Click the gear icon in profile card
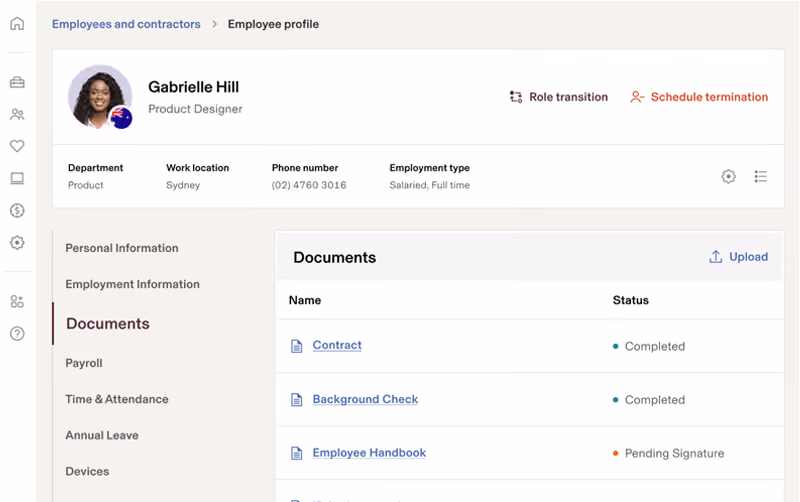800x502 pixels. pos(729,177)
